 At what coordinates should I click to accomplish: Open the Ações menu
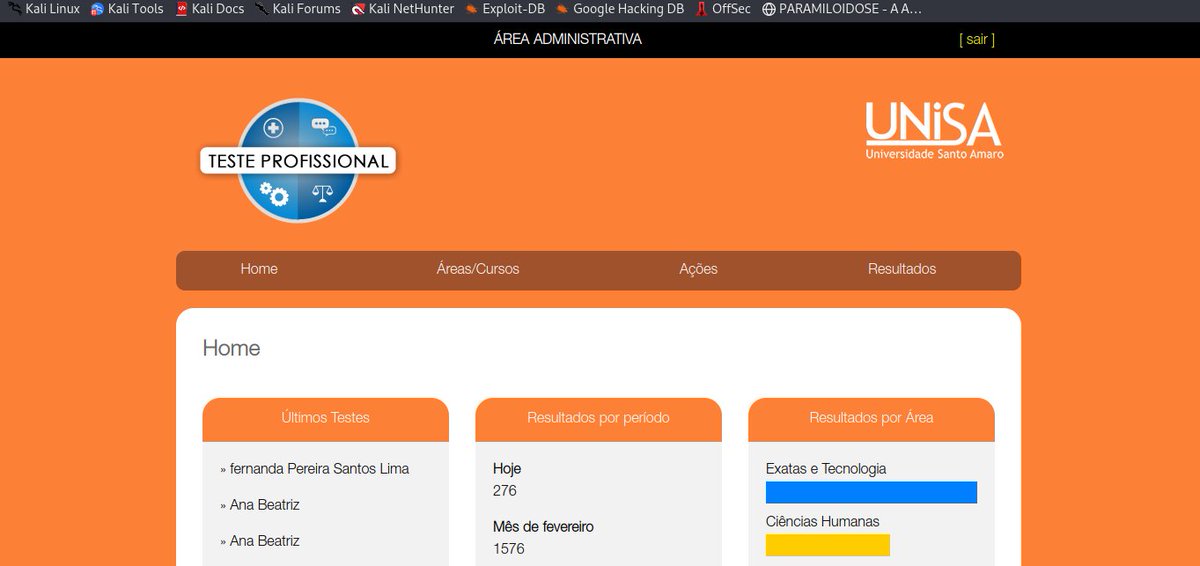point(698,269)
